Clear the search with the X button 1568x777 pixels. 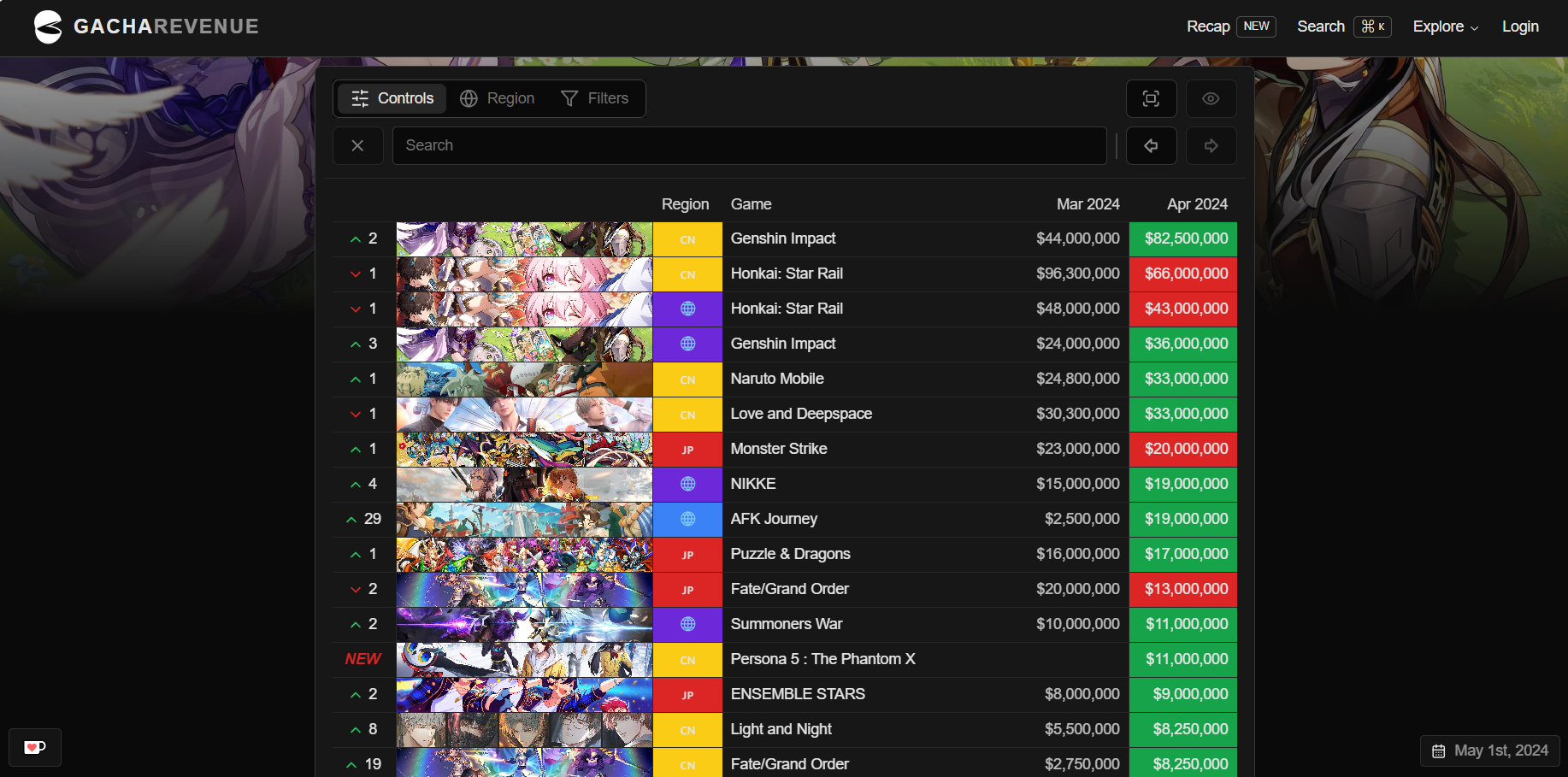coord(357,145)
